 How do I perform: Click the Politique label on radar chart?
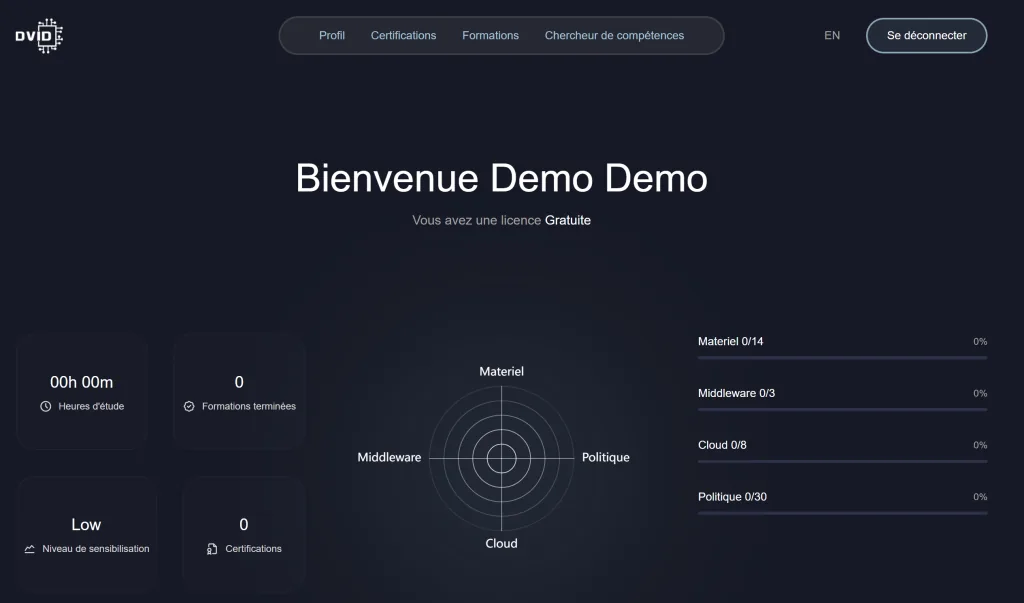pos(605,457)
